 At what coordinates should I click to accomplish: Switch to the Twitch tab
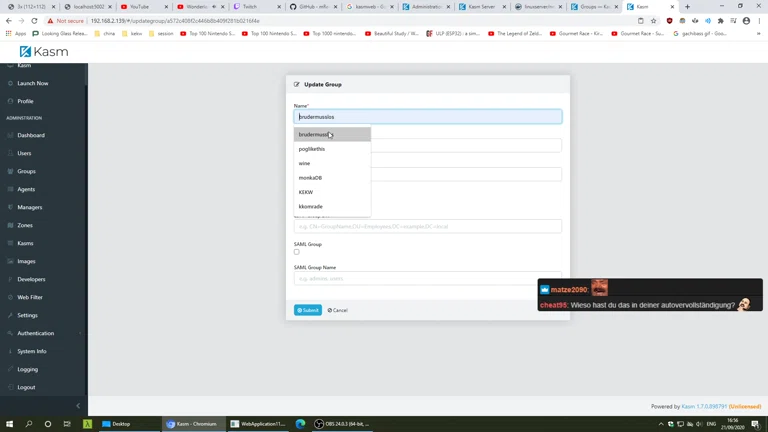point(256,7)
